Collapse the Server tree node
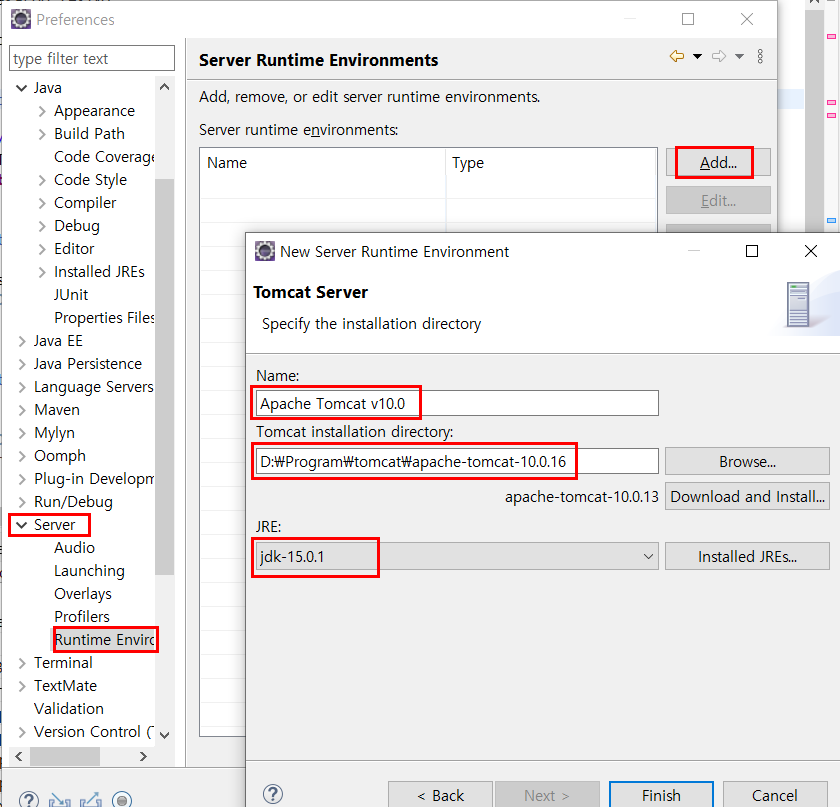 pos(21,525)
